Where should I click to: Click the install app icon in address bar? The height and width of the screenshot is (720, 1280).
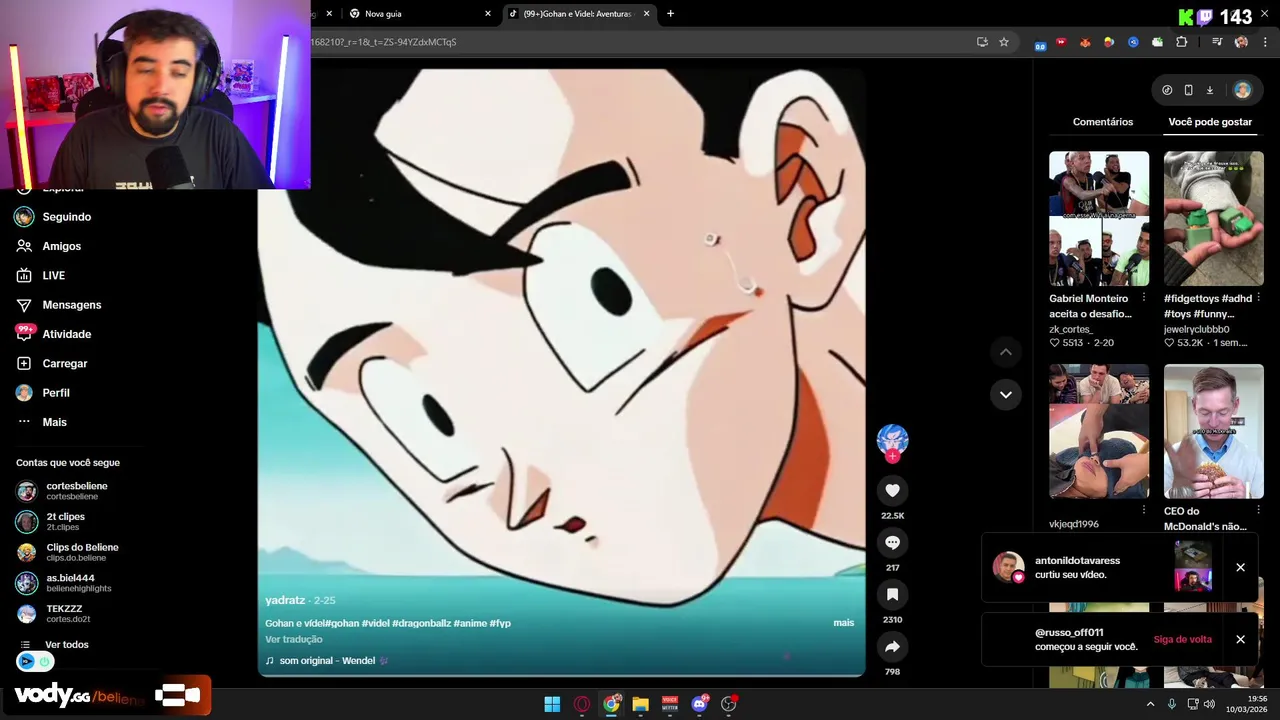(982, 42)
